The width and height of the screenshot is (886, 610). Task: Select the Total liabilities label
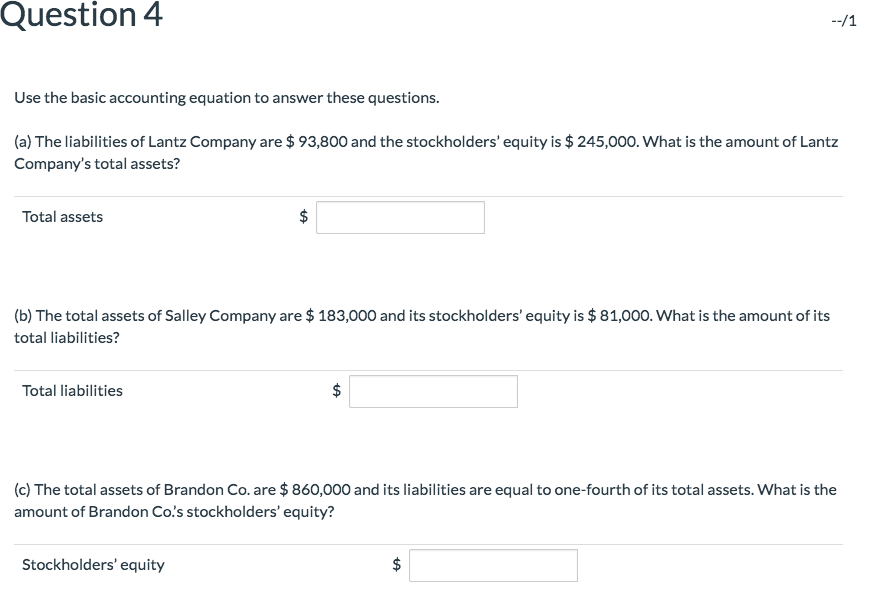pyautogui.click(x=72, y=391)
